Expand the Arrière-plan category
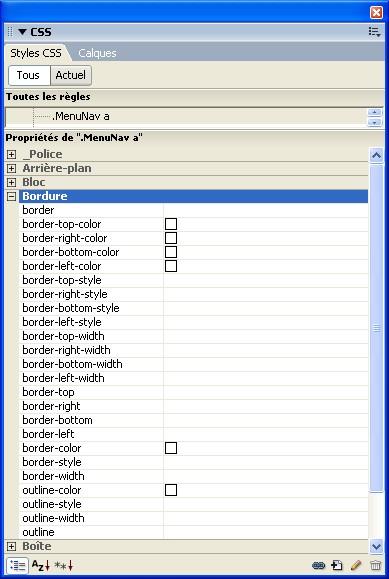This screenshot has width=389, height=579. point(11,168)
